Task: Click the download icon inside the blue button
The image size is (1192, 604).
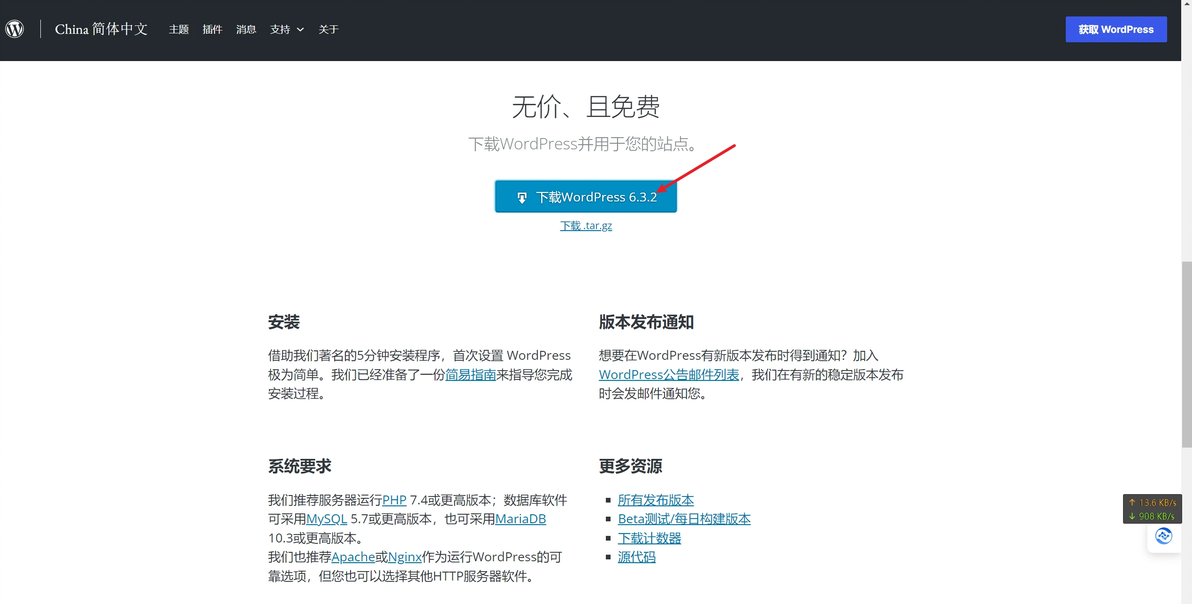Action: (522, 198)
